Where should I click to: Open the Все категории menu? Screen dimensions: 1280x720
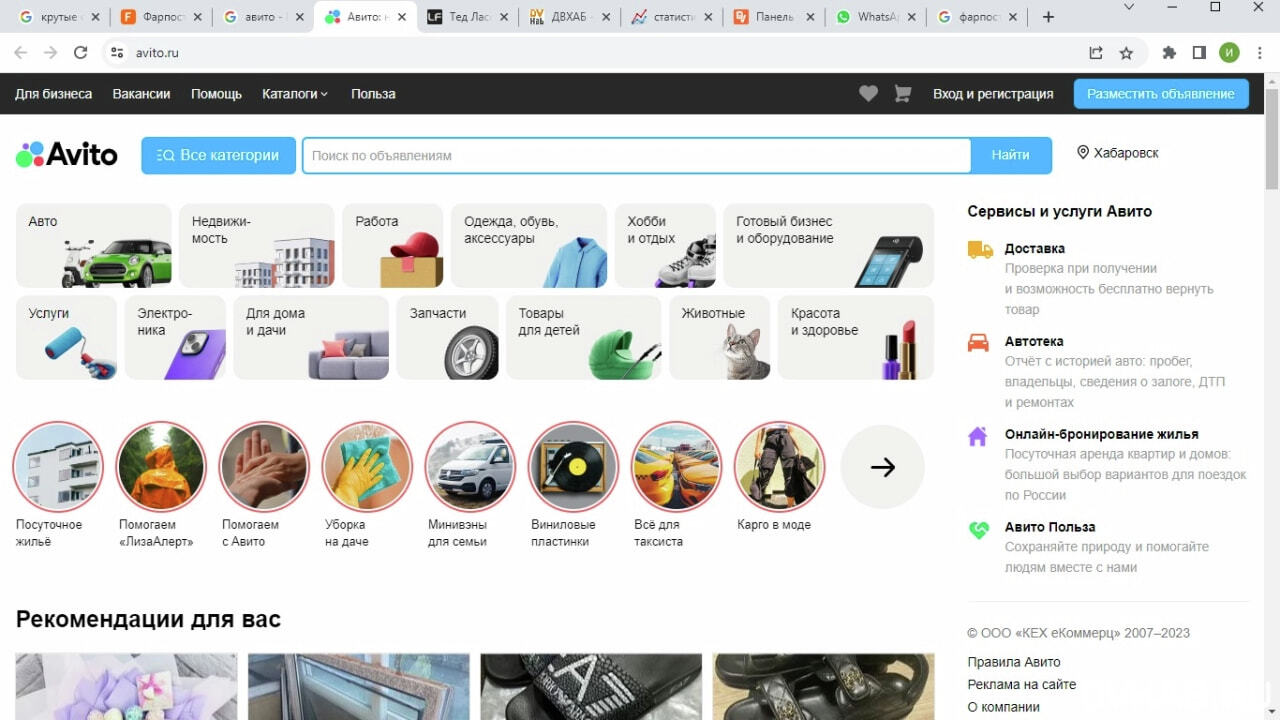(218, 155)
